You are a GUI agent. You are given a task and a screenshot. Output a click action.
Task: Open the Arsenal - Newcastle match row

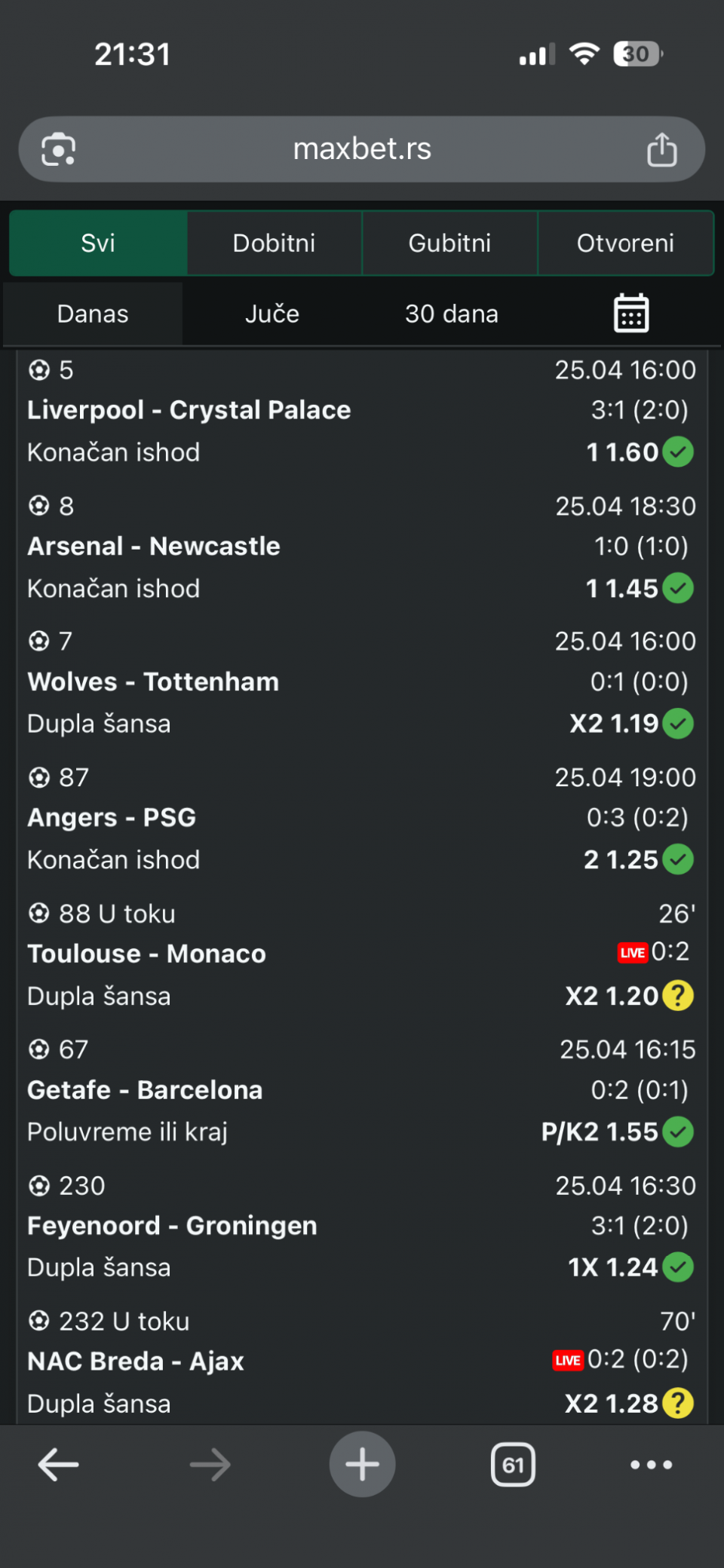tap(154, 547)
